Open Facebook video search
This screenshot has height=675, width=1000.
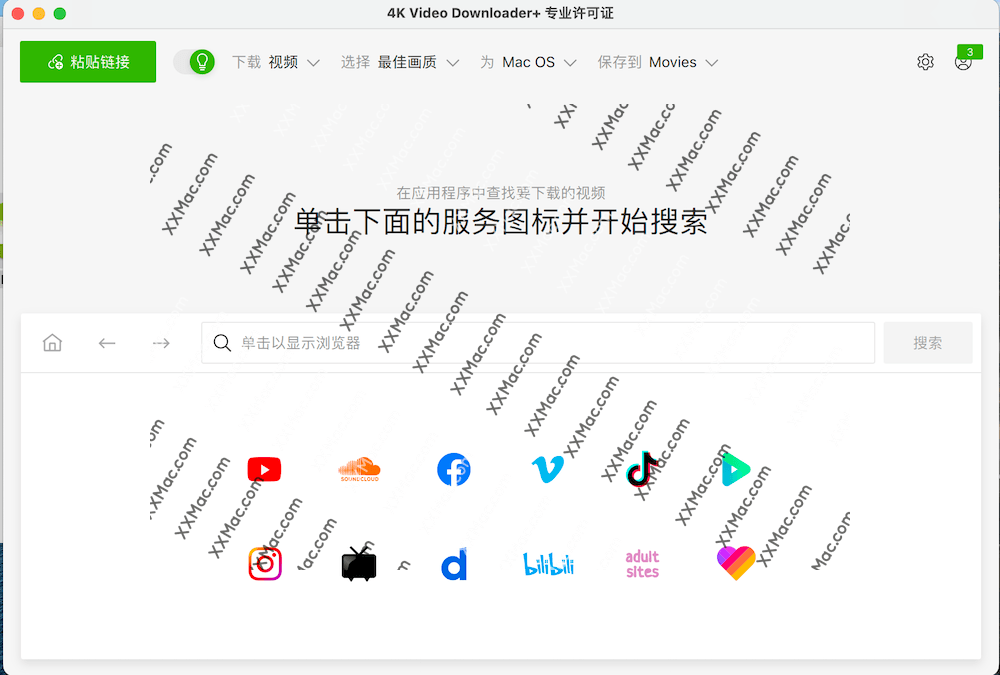[x=453, y=469]
